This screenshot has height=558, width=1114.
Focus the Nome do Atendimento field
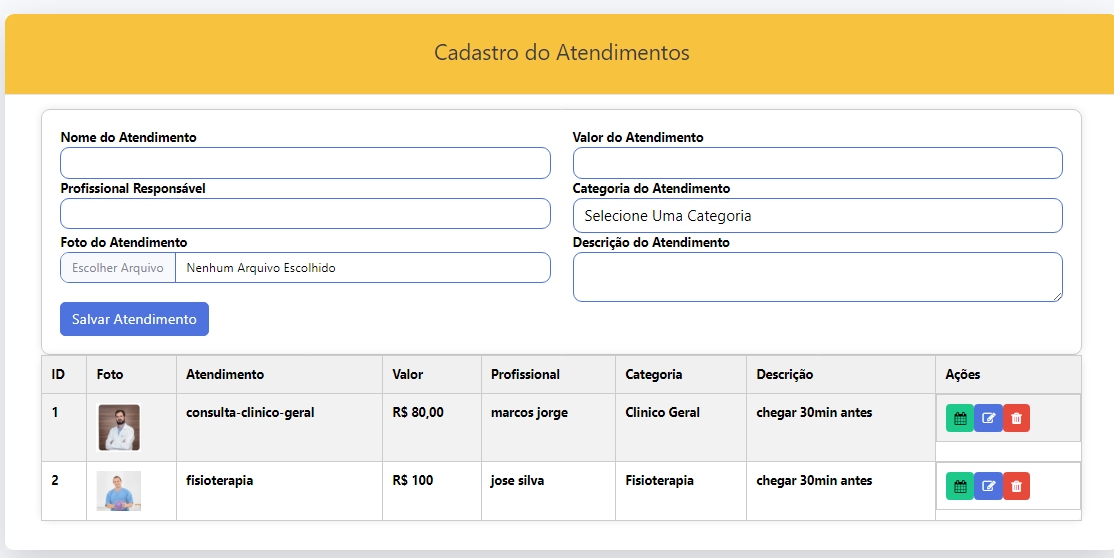tap(305, 163)
